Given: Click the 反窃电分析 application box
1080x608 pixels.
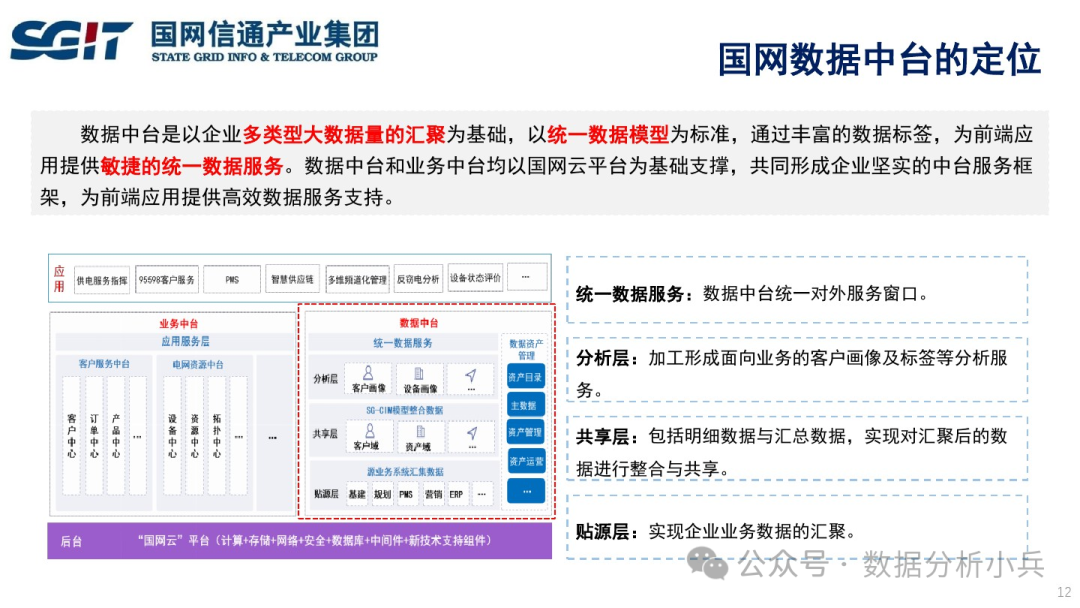Looking at the screenshot, I should coord(417,281).
